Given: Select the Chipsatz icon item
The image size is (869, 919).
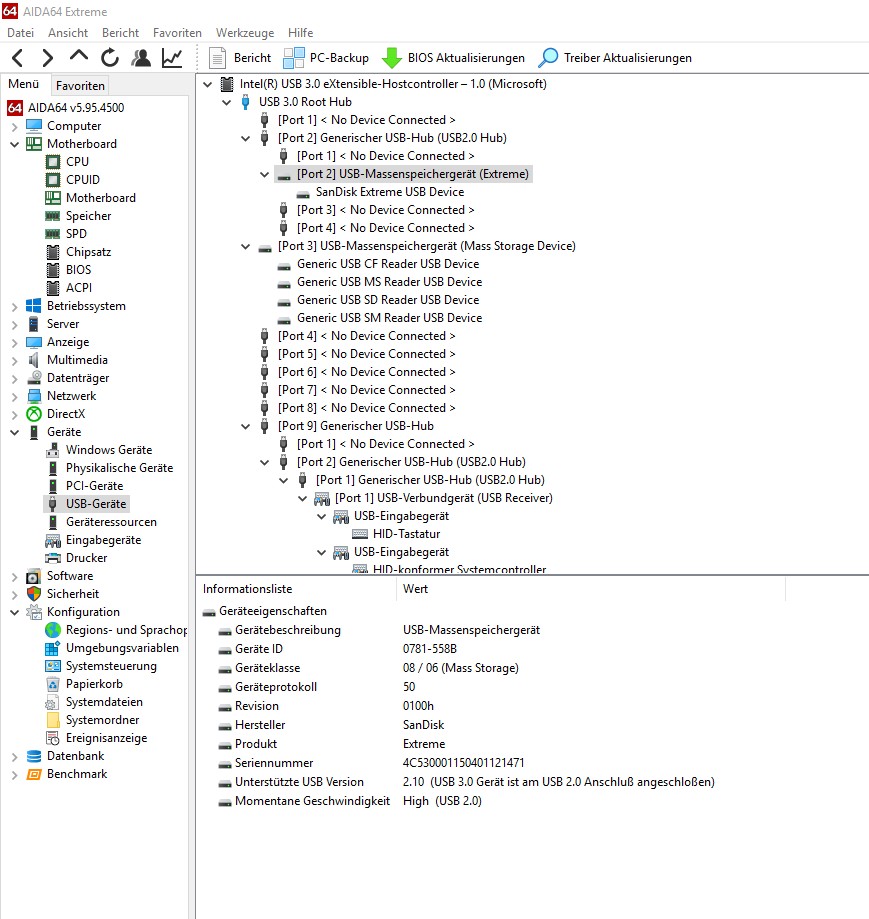Looking at the screenshot, I should (x=53, y=252).
